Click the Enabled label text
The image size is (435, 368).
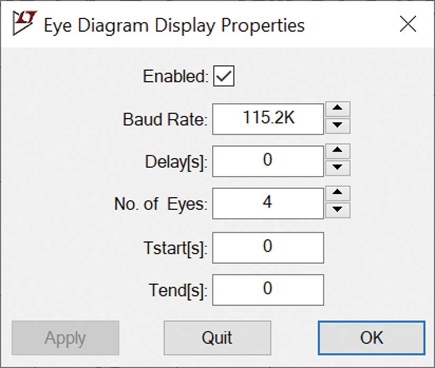point(176,76)
